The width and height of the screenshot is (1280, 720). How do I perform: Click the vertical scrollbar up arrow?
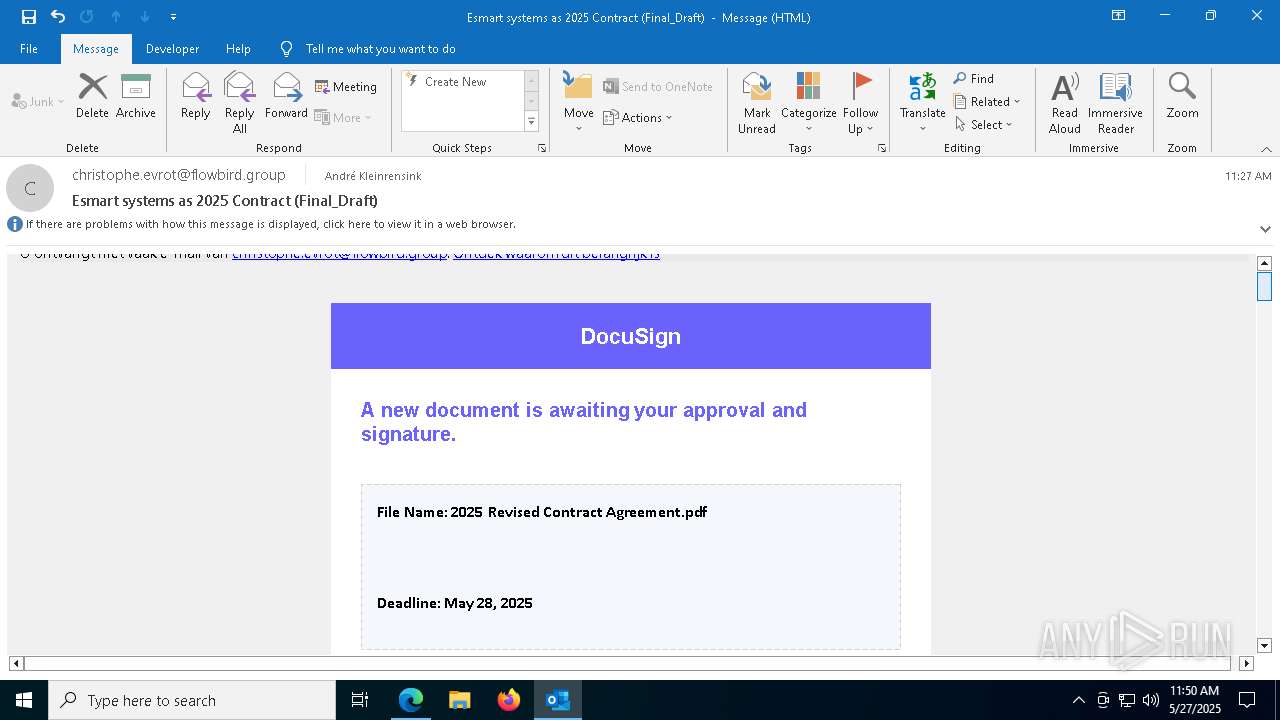tap(1264, 263)
